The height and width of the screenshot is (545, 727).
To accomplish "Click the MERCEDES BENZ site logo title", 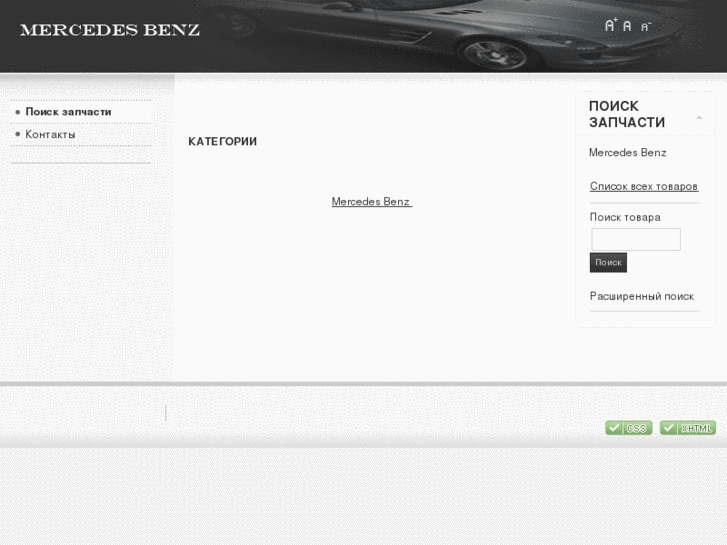I will click(110, 30).
